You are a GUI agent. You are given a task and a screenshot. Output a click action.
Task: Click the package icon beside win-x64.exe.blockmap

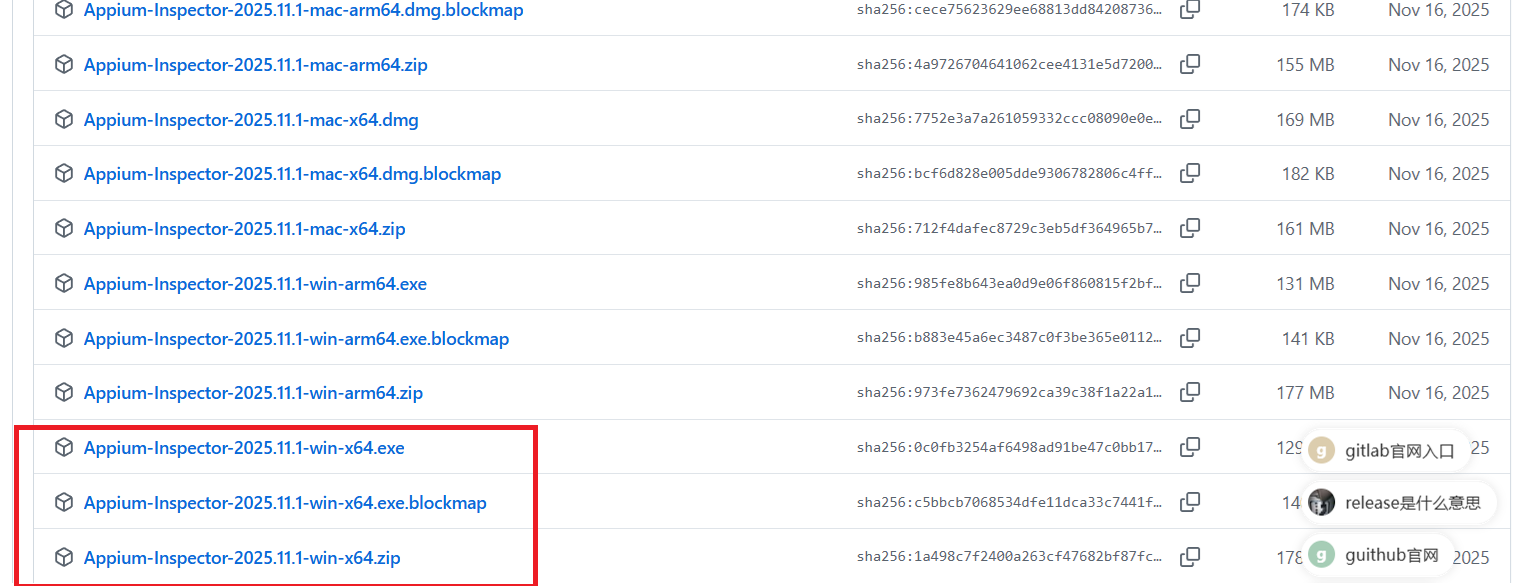64,502
